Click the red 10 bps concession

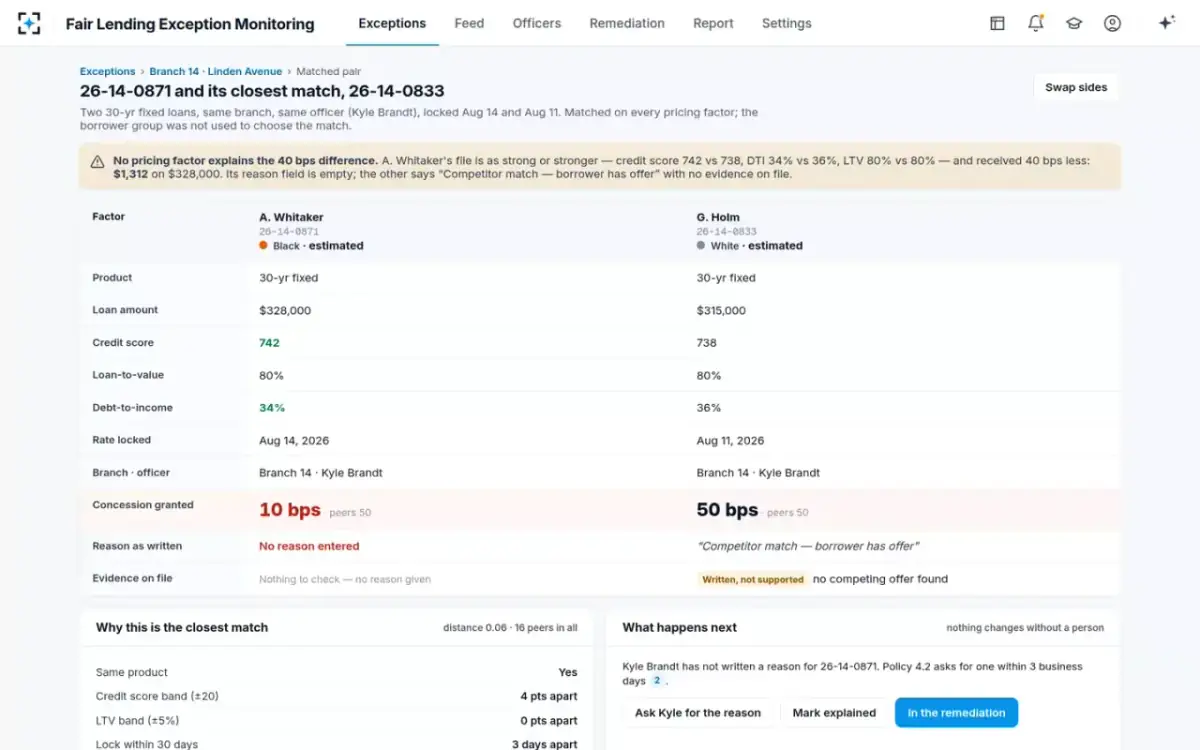(x=290, y=510)
